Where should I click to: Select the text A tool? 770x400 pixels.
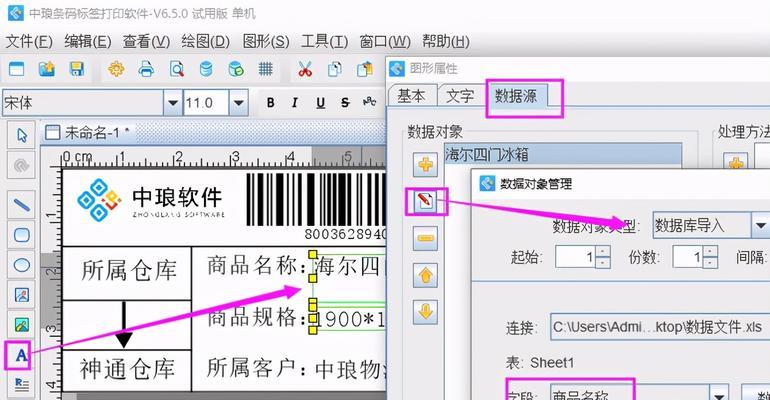click(21, 355)
